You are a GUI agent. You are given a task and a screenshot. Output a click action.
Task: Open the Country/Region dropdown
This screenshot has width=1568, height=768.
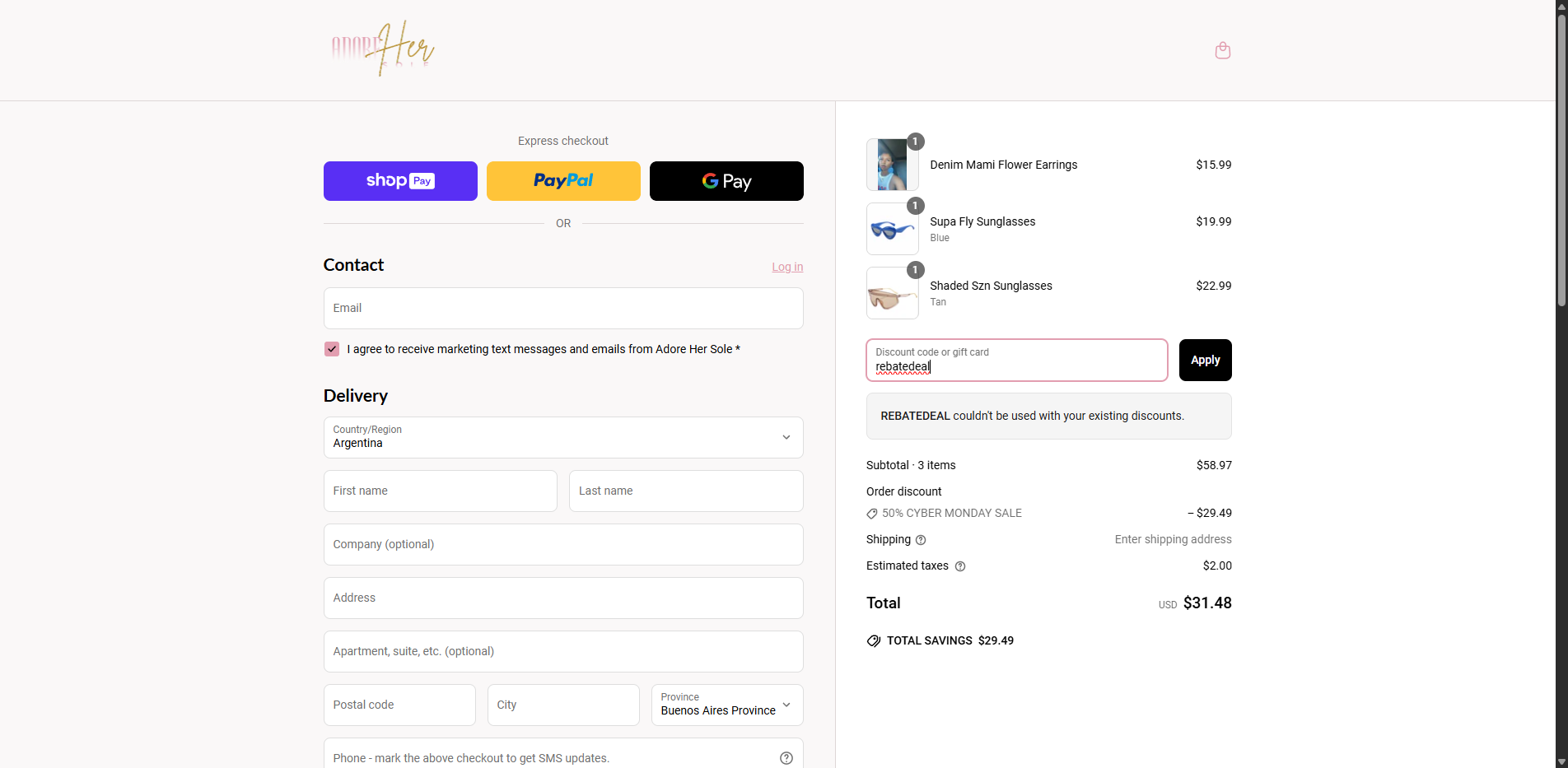(x=563, y=437)
